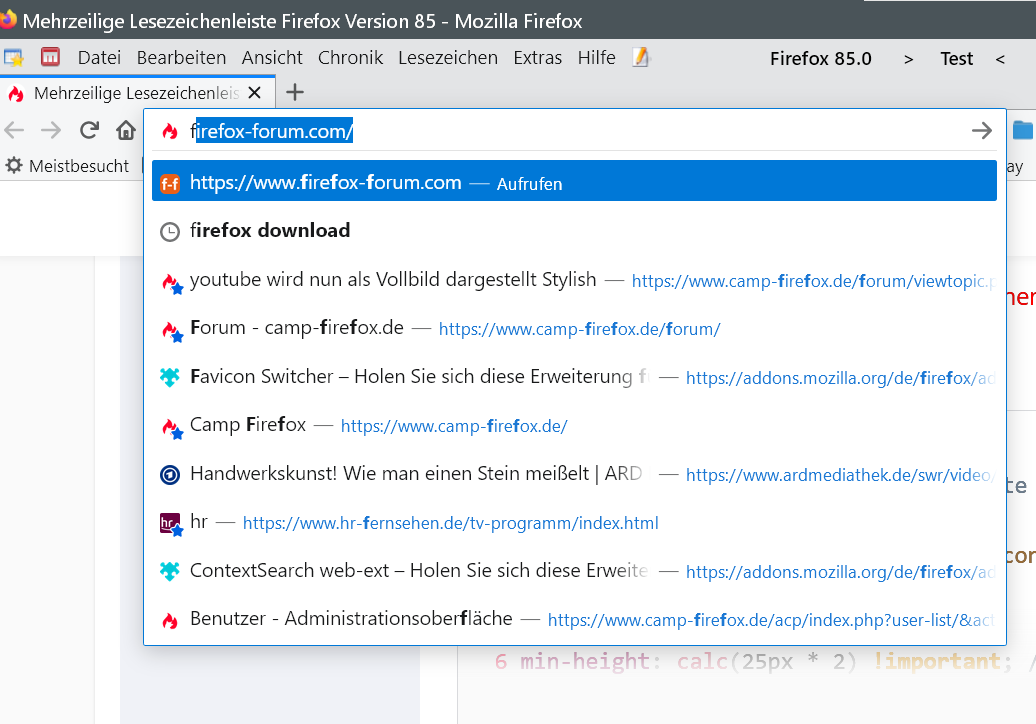Open the Extras menu
Viewport: 1036px width, 724px height.
537,58
